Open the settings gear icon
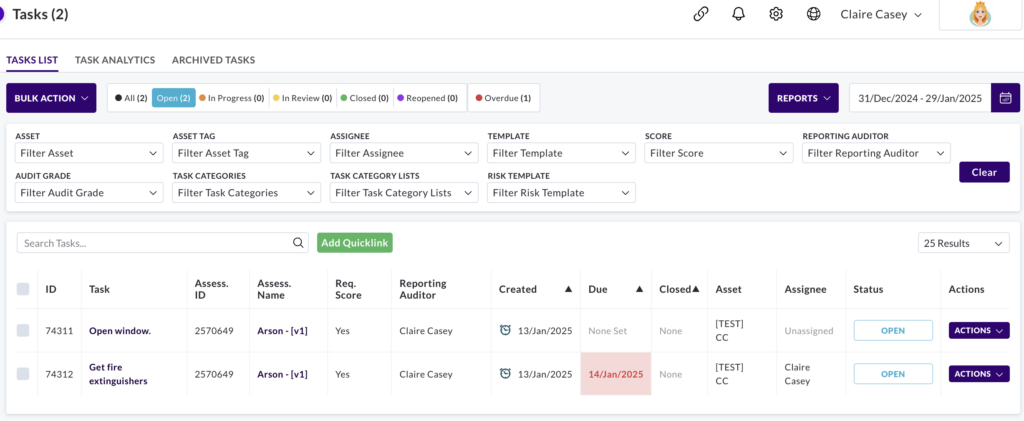Viewport: 1024px width, 421px height. [776, 14]
